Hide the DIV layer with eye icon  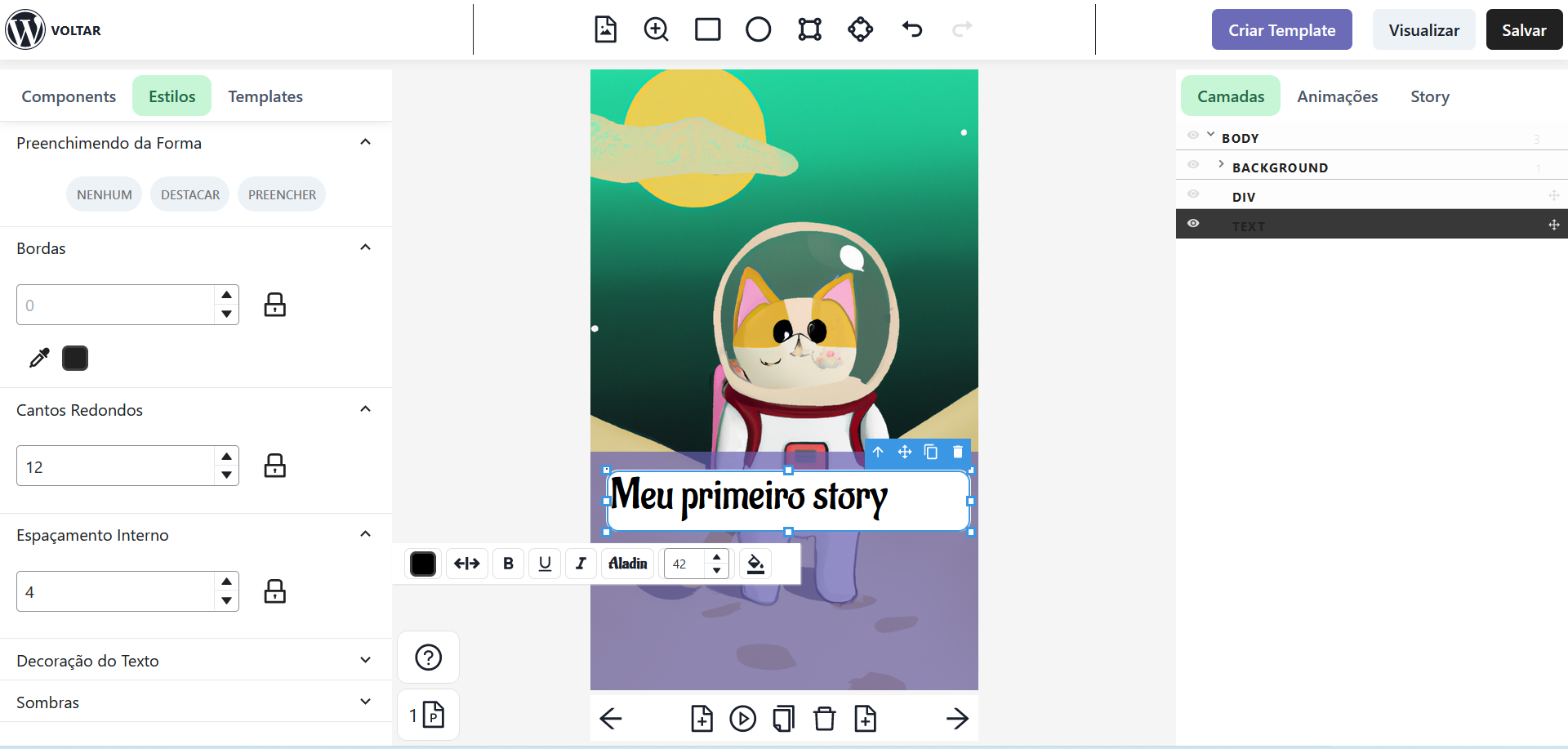coord(1193,194)
